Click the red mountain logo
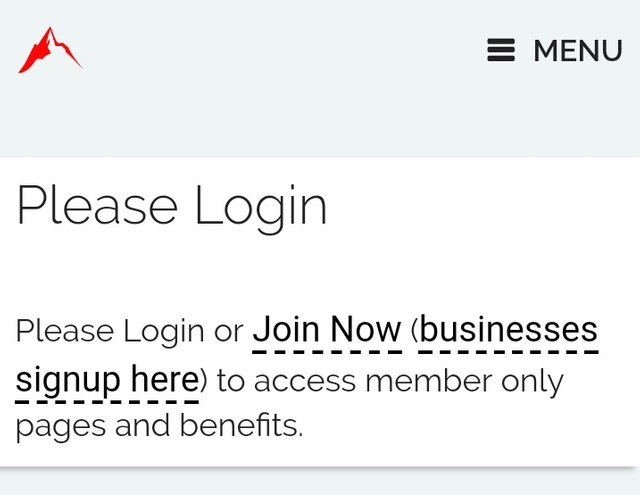 click(x=49, y=50)
